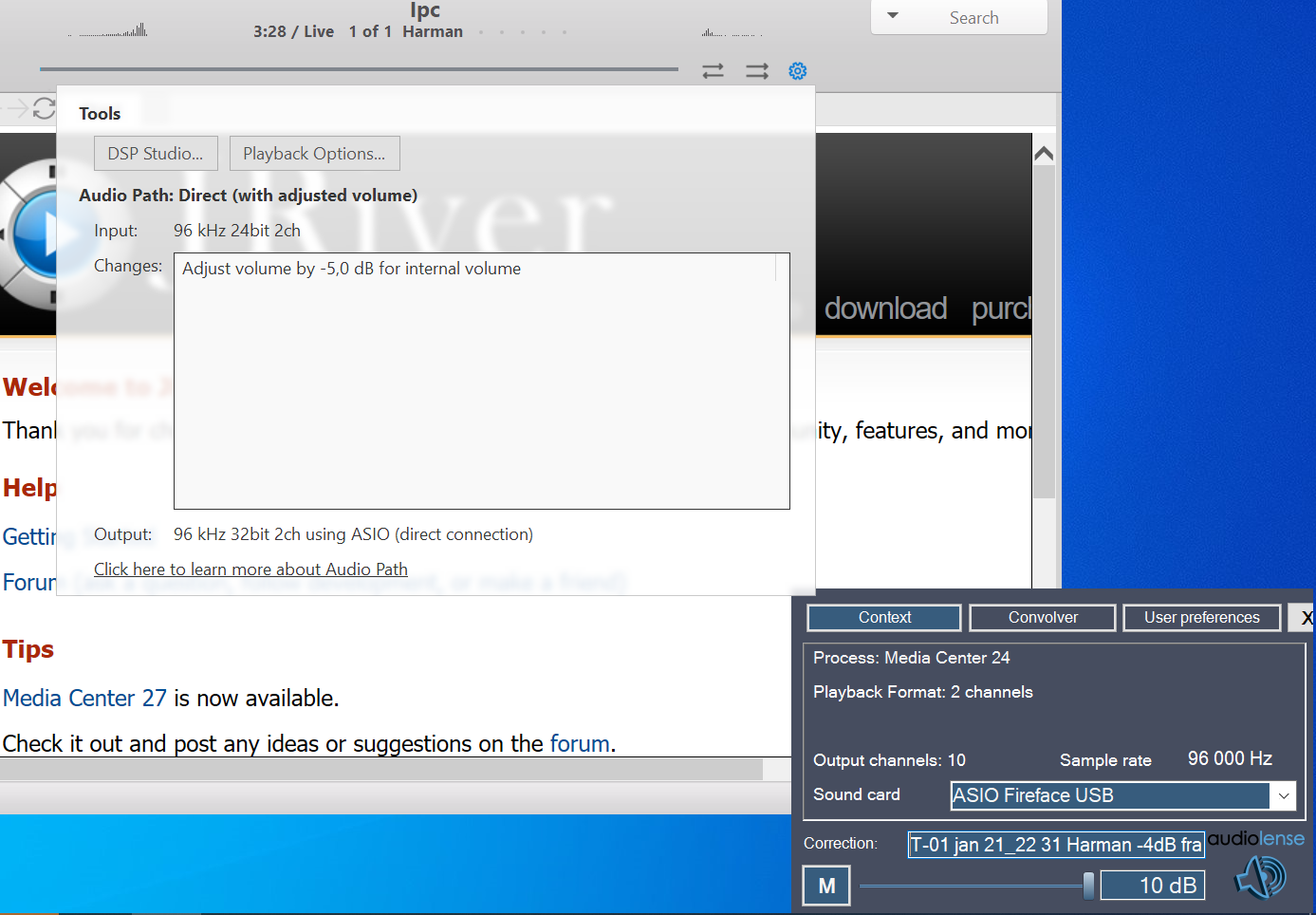1316x915 pixels.
Task: Click the purchase menu on webpage
Action: [x=1001, y=308]
